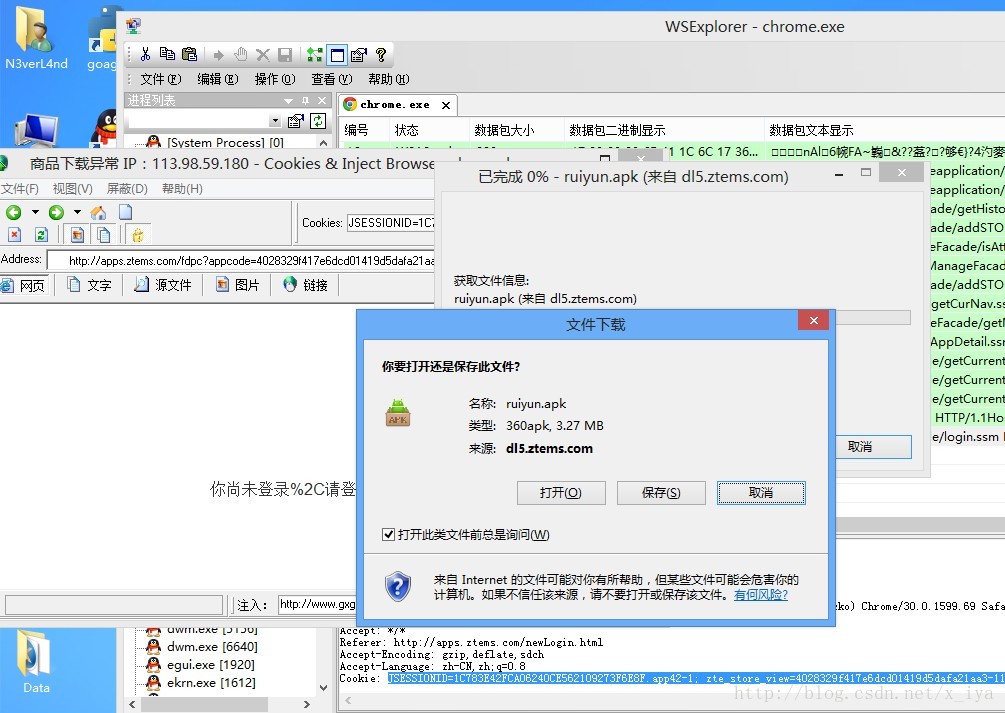1005x713 pixels.
Task: Click the Cookies input field
Action: click(390, 222)
